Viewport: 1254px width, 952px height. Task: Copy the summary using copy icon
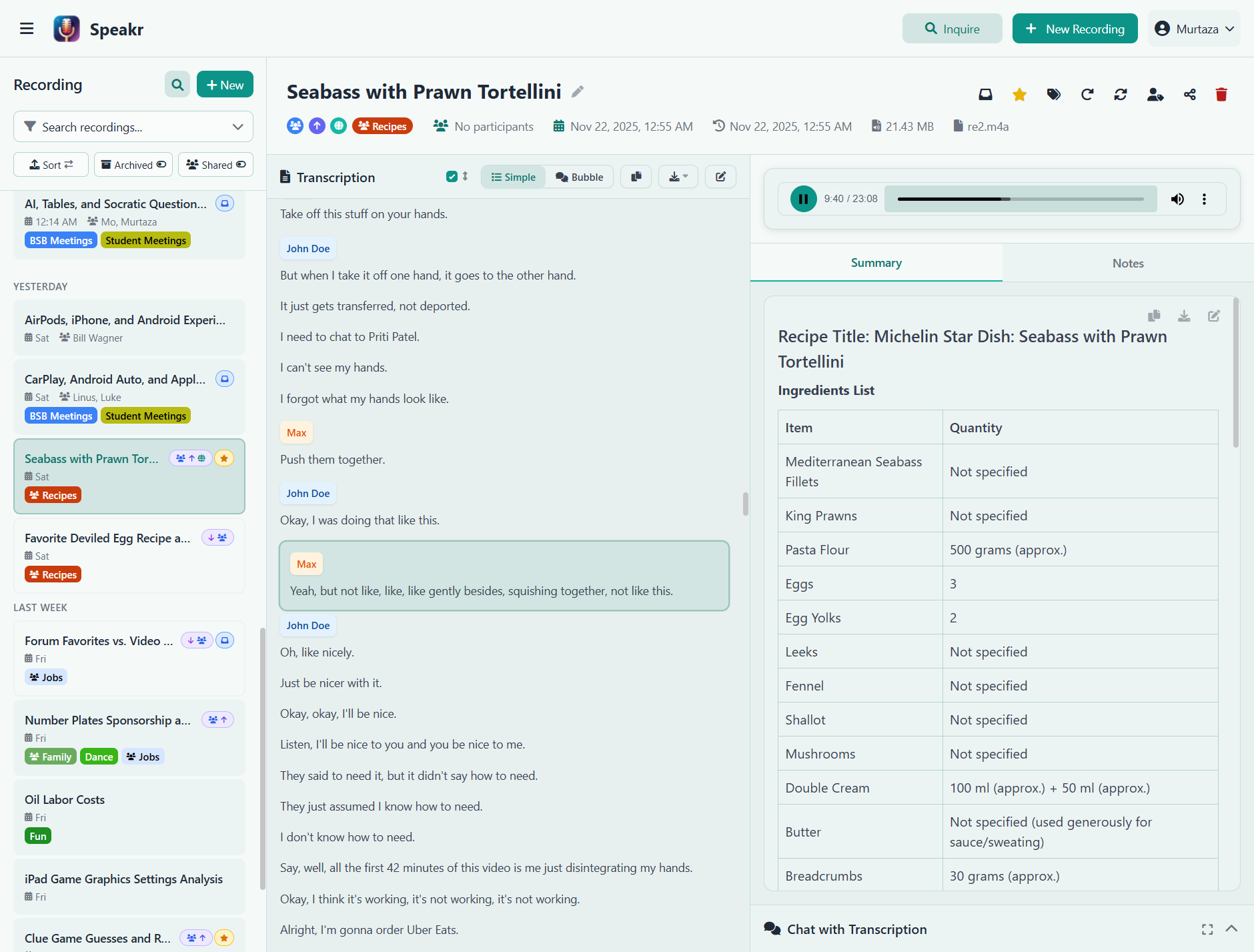[x=1154, y=316]
